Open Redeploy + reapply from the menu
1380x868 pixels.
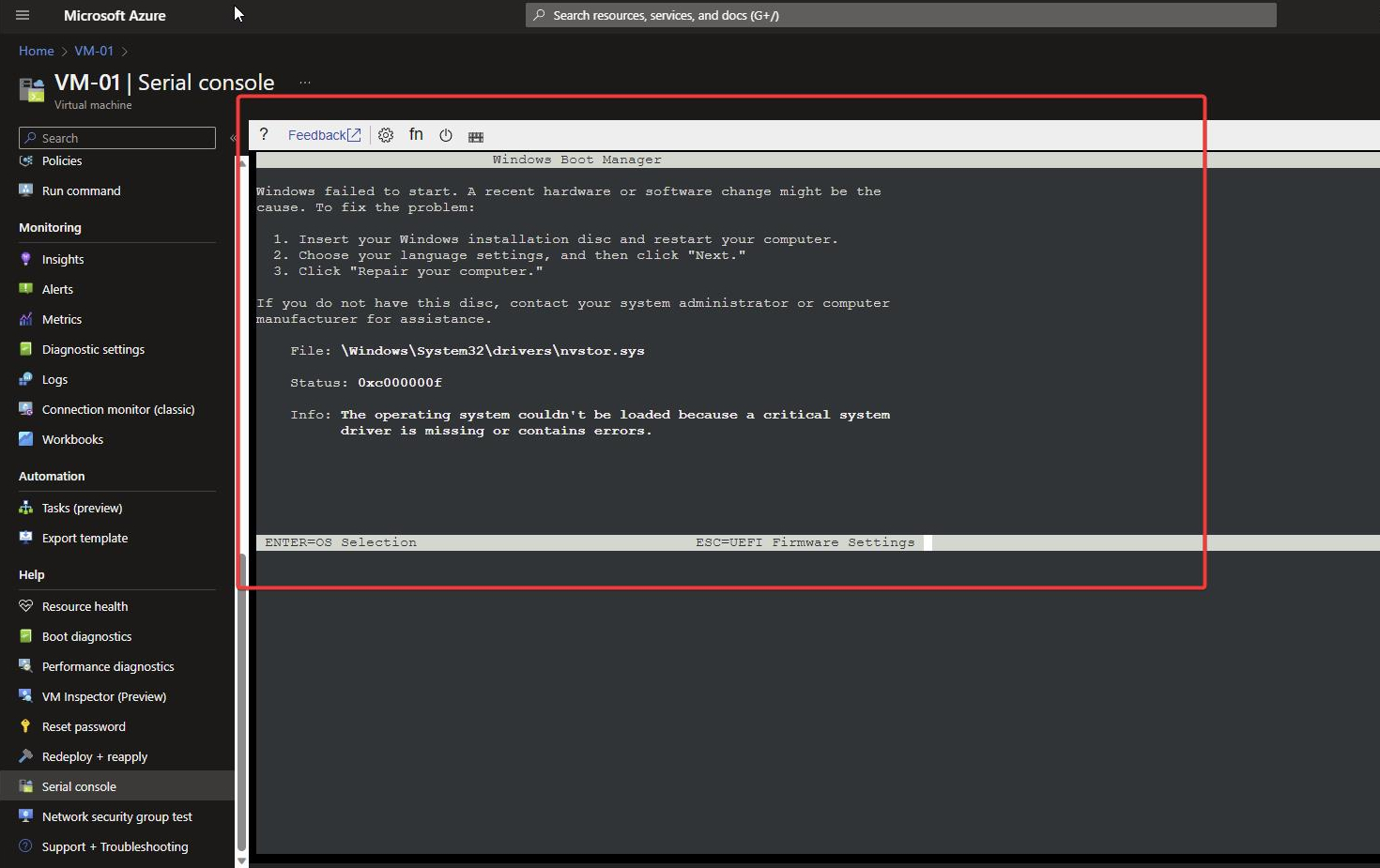[x=94, y=756]
